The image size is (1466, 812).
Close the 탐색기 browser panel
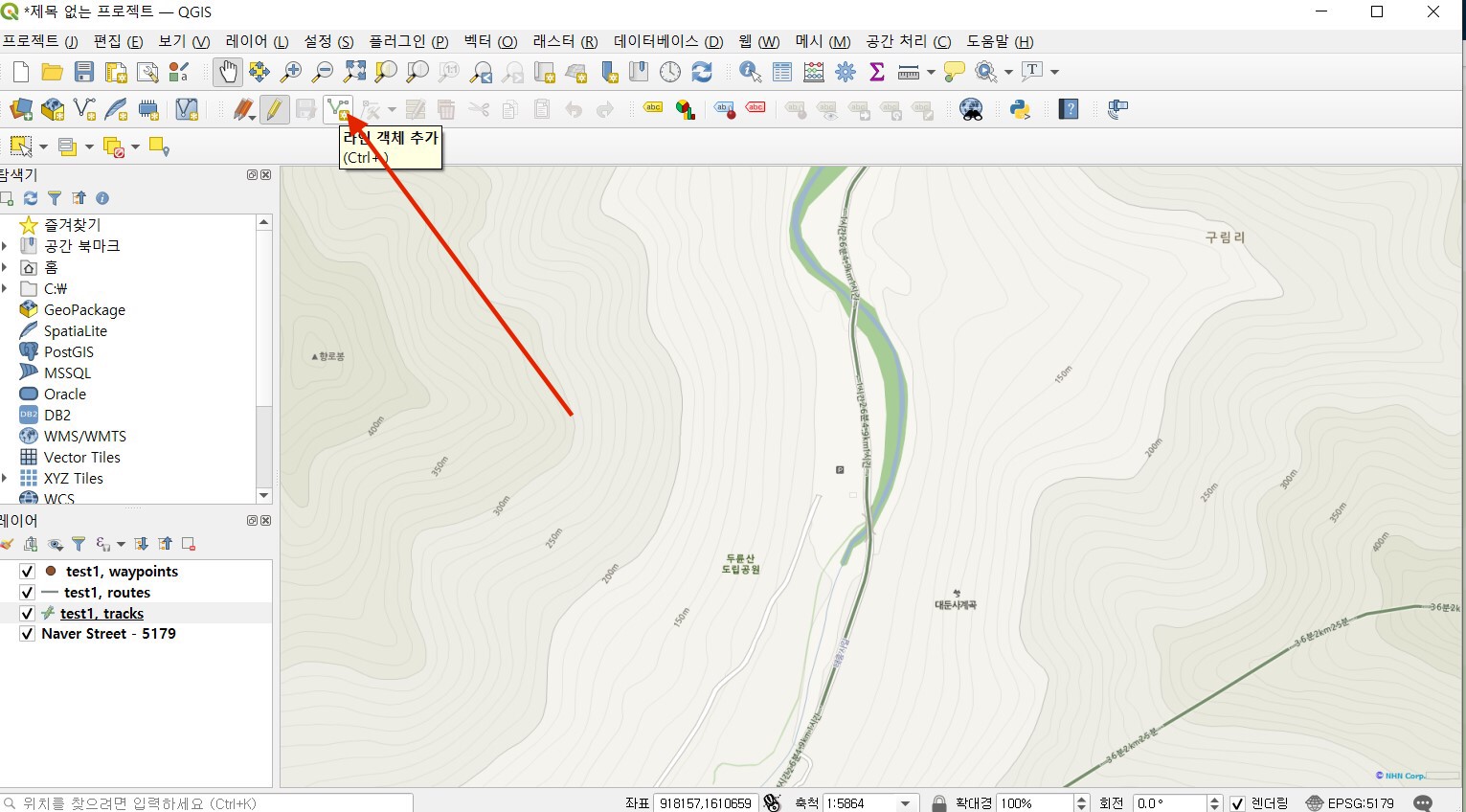coord(265,175)
